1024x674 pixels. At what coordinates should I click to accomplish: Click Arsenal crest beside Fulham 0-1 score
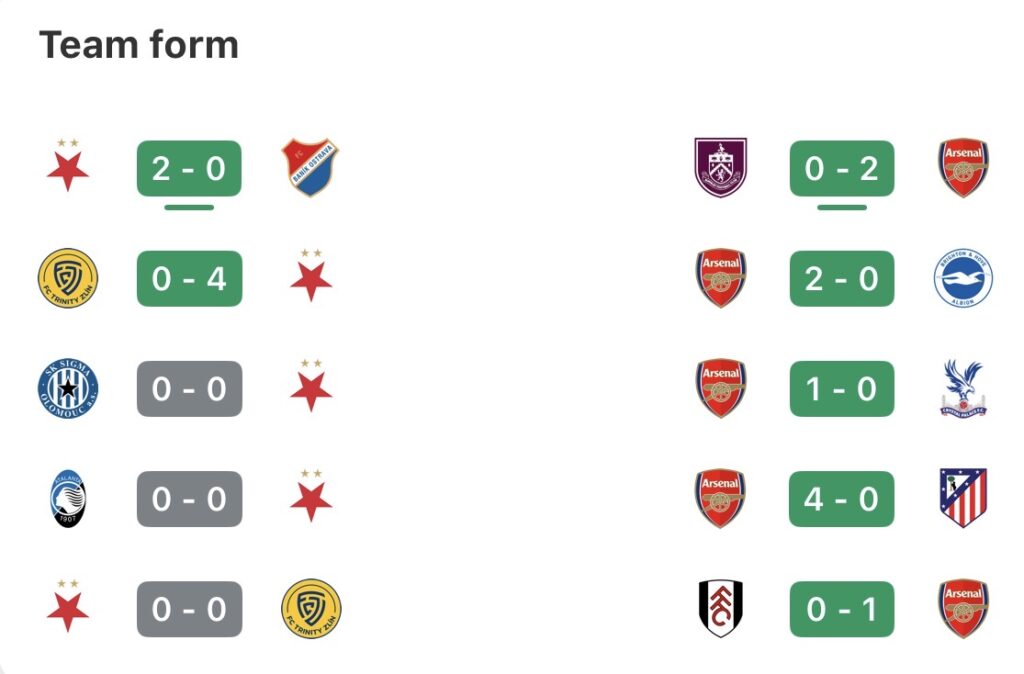point(963,608)
